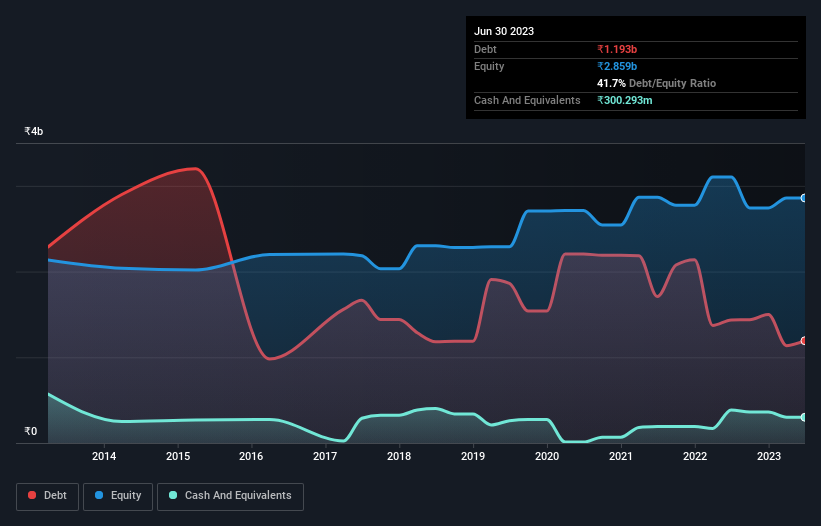Click the 2021 x-axis label

click(x=621, y=456)
